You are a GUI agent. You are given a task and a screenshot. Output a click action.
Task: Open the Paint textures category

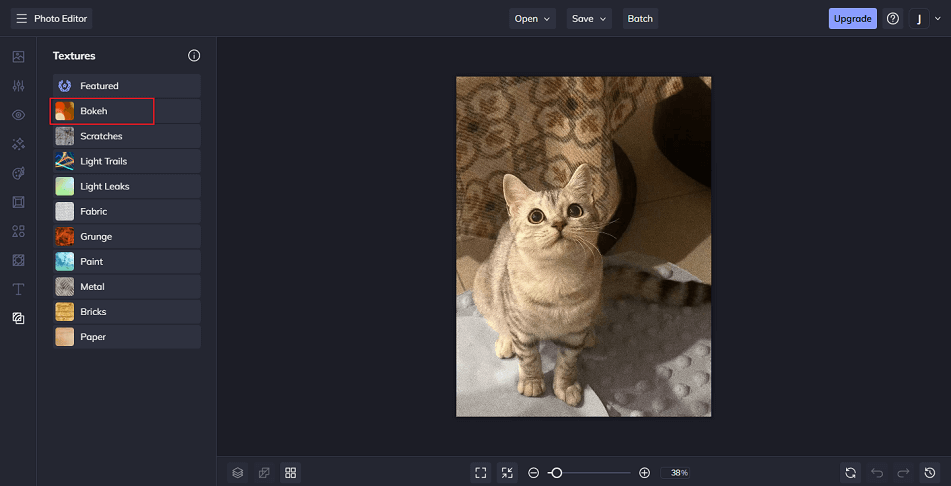coord(127,262)
